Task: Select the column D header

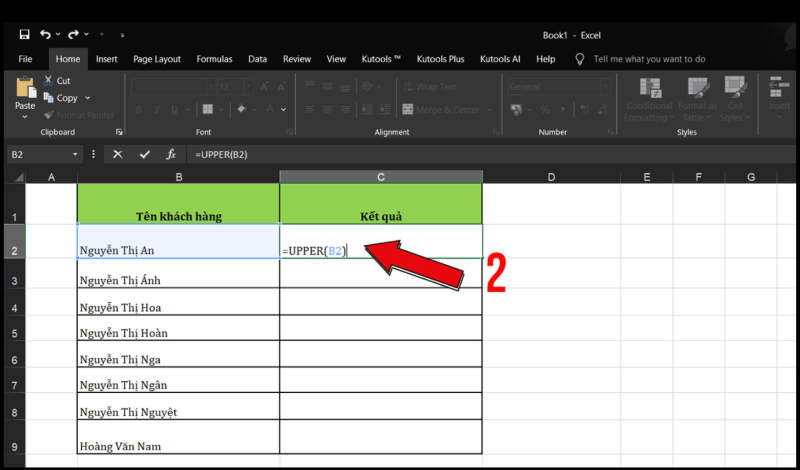Action: pos(551,177)
